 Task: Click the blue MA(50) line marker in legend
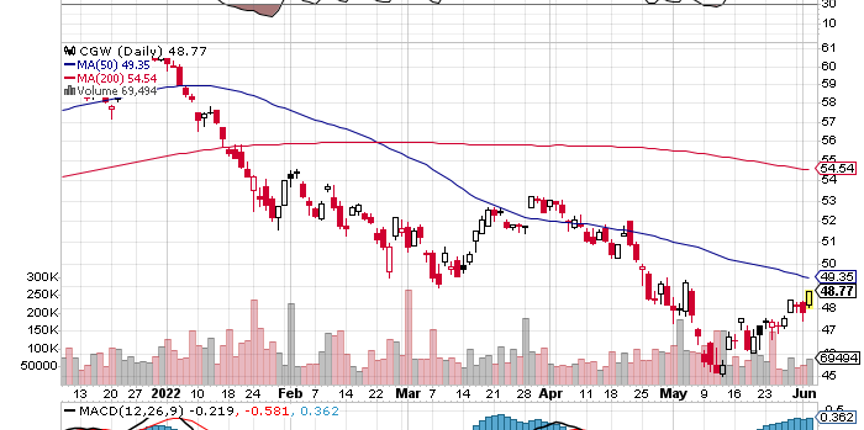coord(69,63)
